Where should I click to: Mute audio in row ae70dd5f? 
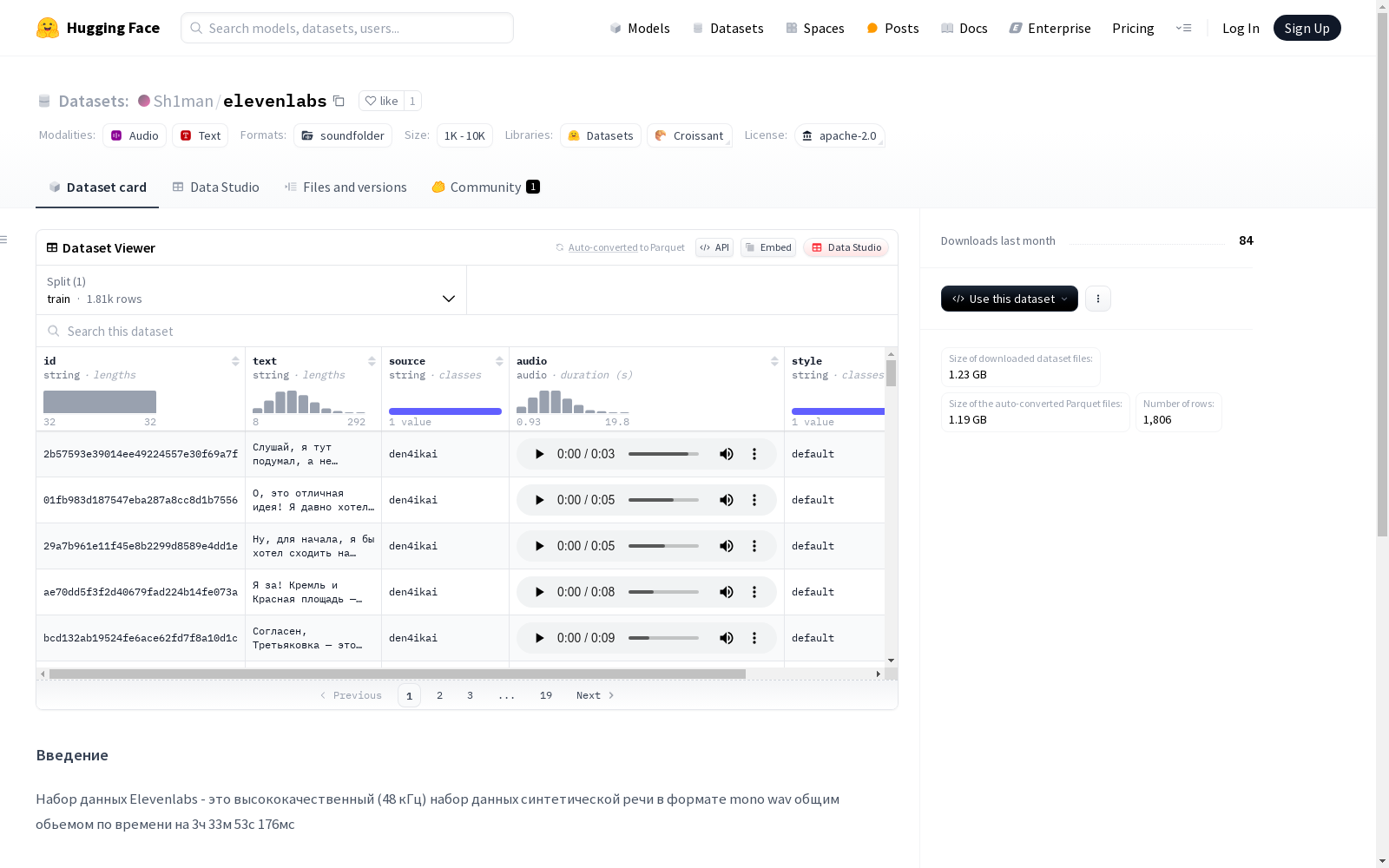tap(727, 592)
